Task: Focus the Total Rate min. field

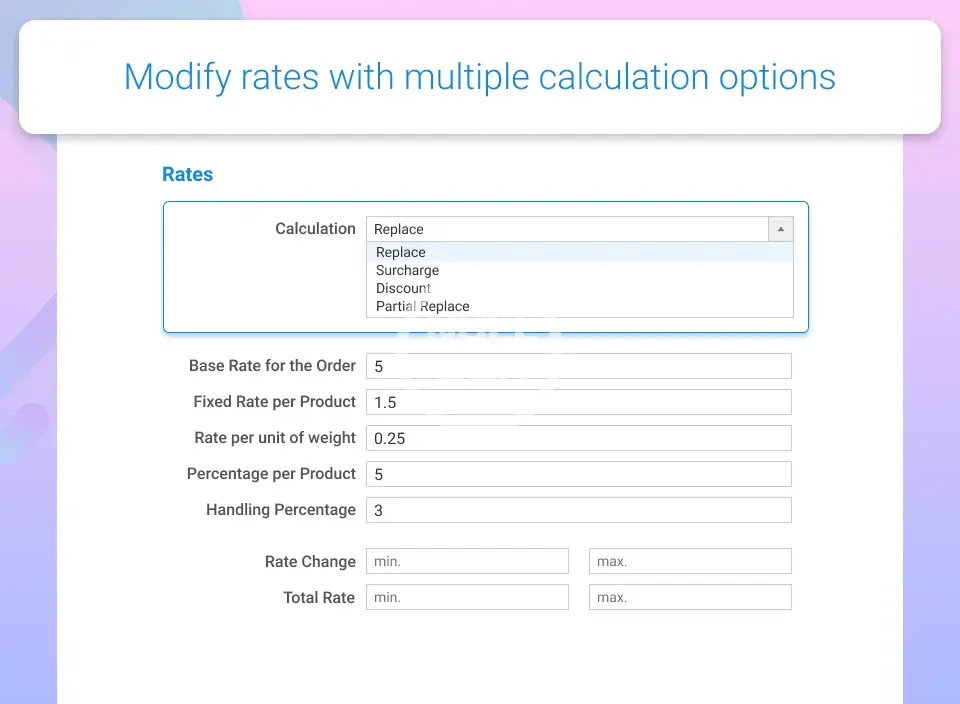Action: pos(467,597)
